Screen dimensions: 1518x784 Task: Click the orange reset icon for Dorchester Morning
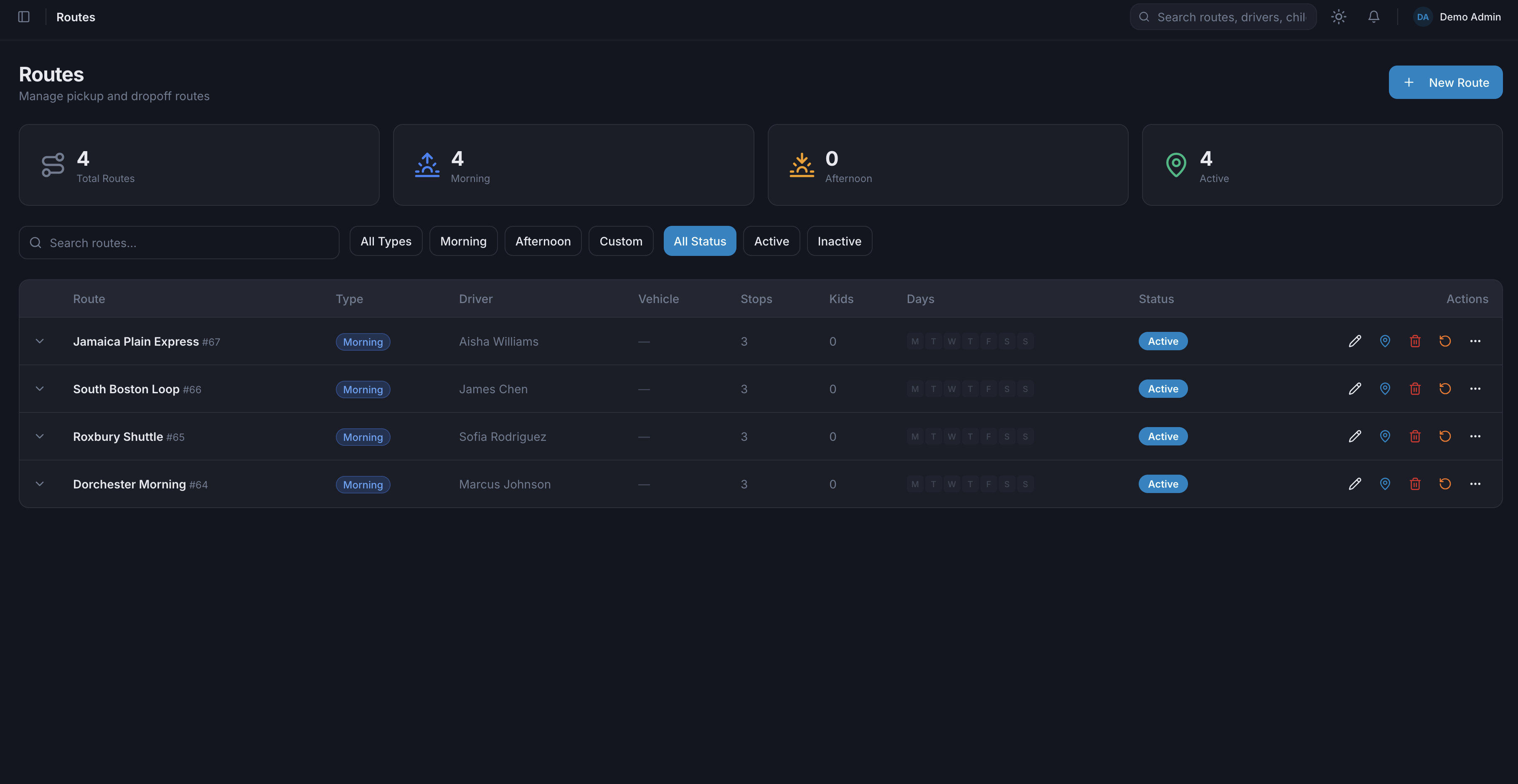point(1445,484)
